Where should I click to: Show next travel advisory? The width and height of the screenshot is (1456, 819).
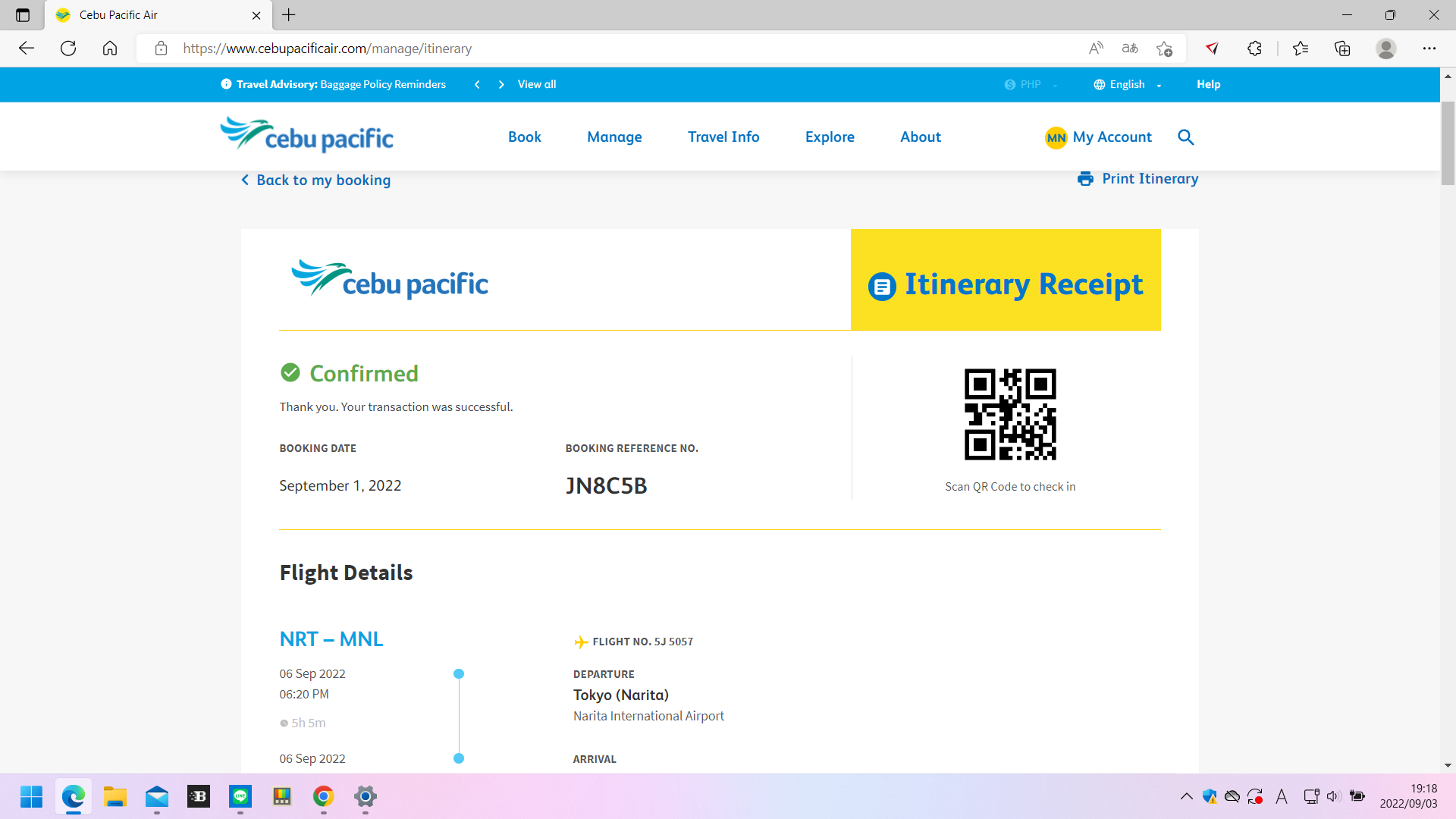[x=501, y=84]
